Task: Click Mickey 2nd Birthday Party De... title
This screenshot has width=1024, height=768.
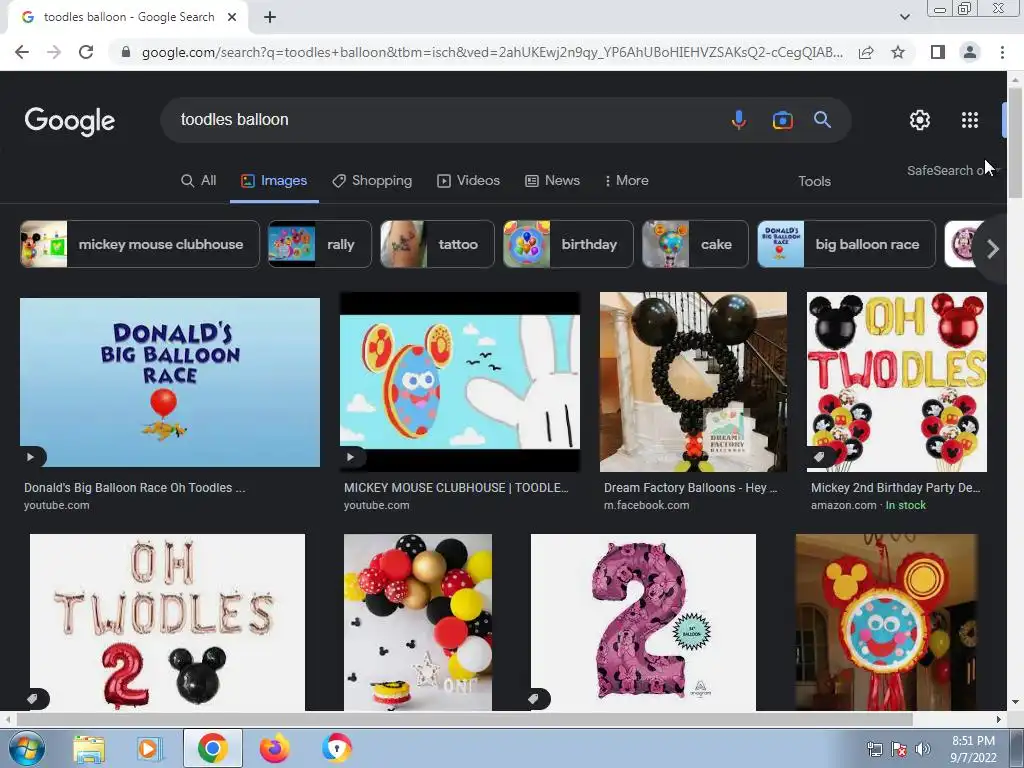Action: 895,488
